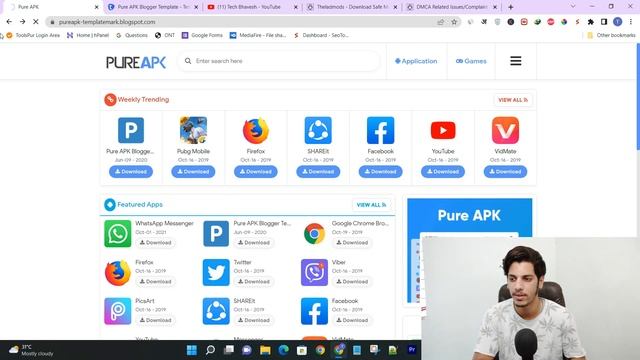Open File Explorer from the taskbar
Viewport: 640px width, 360px height.
coord(265,350)
